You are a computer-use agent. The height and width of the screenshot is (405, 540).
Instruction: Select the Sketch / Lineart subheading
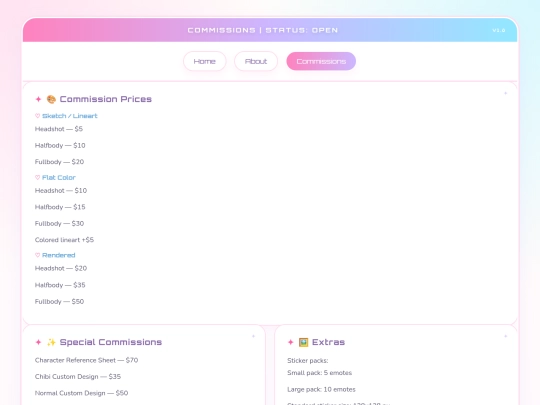coord(70,116)
